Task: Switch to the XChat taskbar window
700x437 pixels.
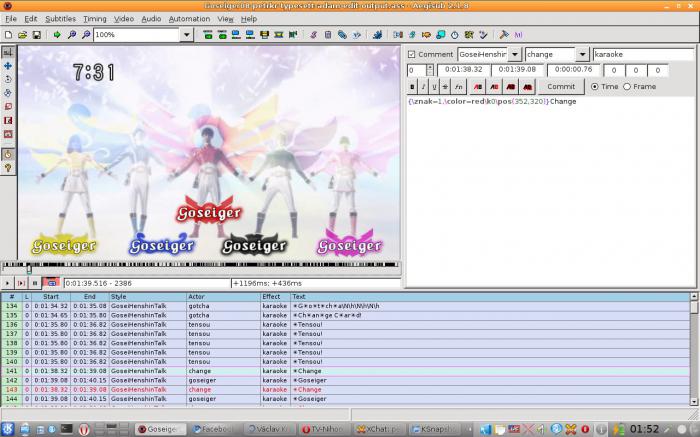Action: [379, 429]
